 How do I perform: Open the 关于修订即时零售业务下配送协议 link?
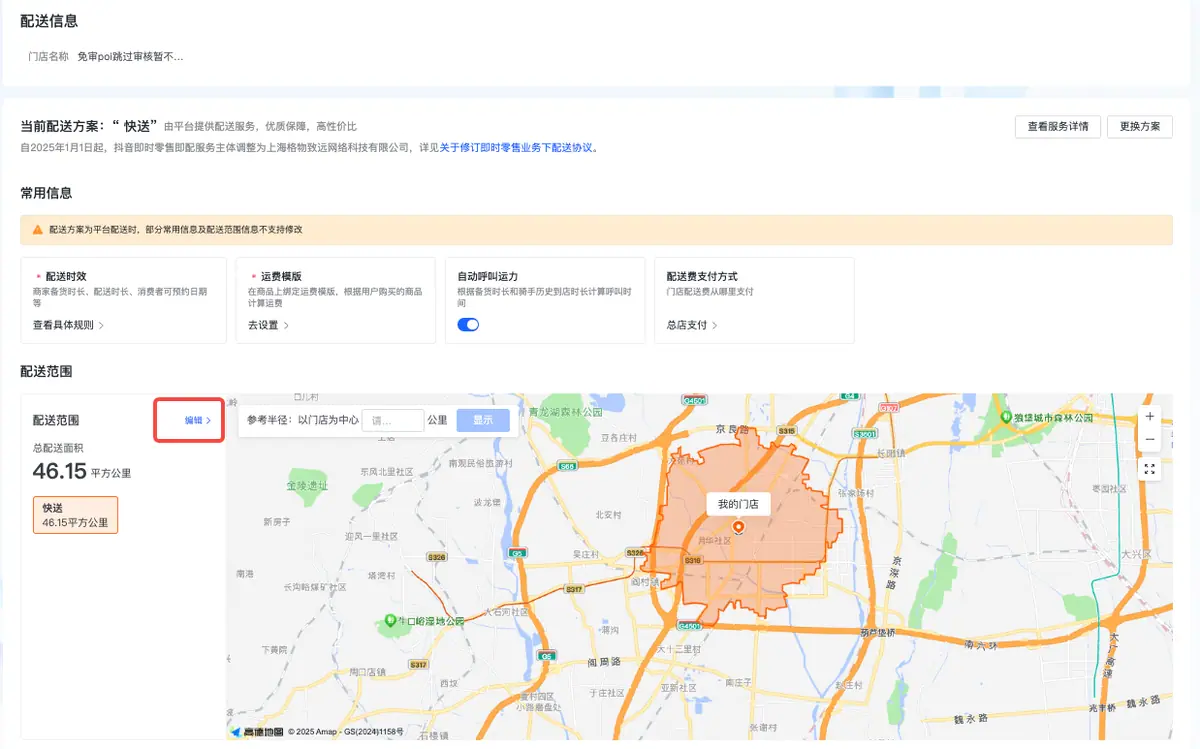coord(517,148)
